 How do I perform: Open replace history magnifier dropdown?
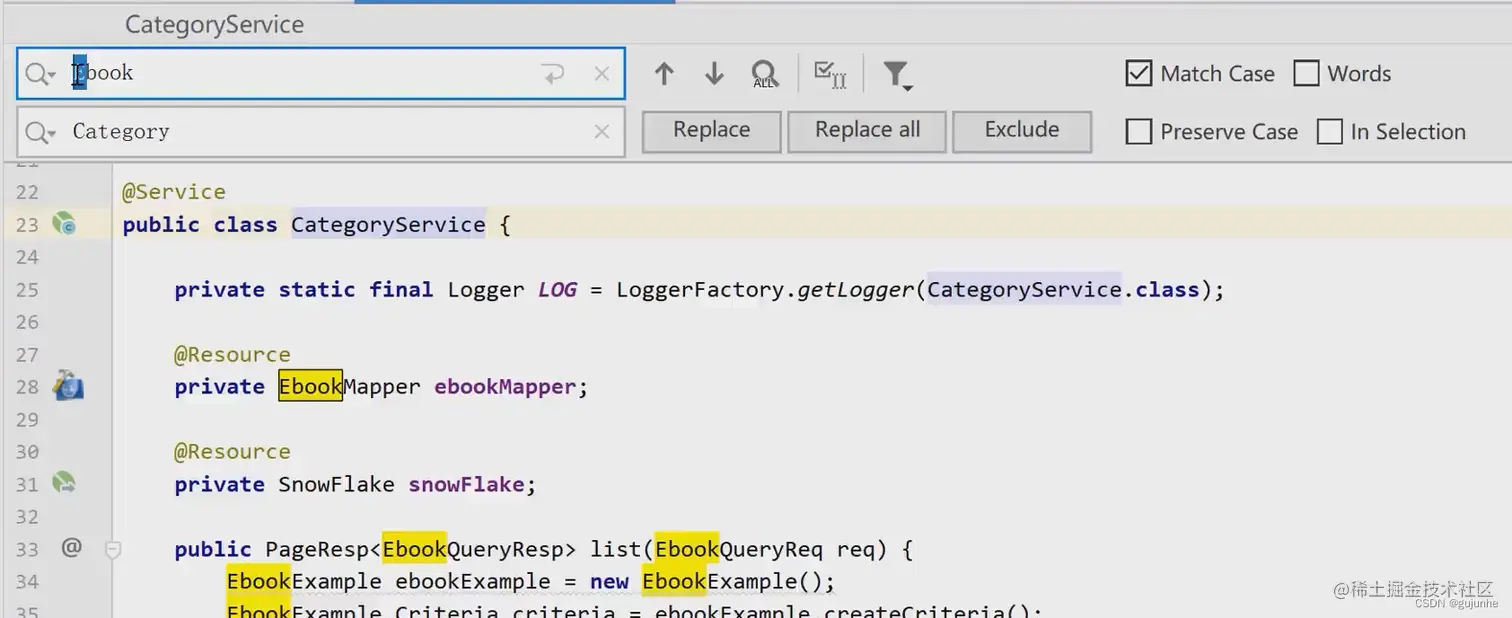coord(41,132)
